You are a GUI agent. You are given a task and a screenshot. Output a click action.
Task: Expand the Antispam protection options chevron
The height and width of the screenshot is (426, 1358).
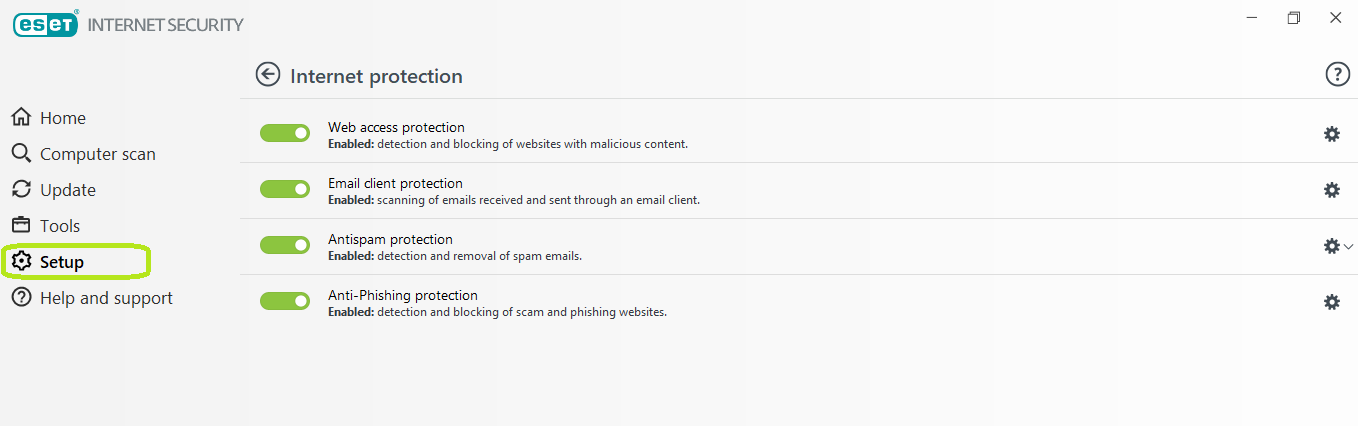pos(1348,246)
